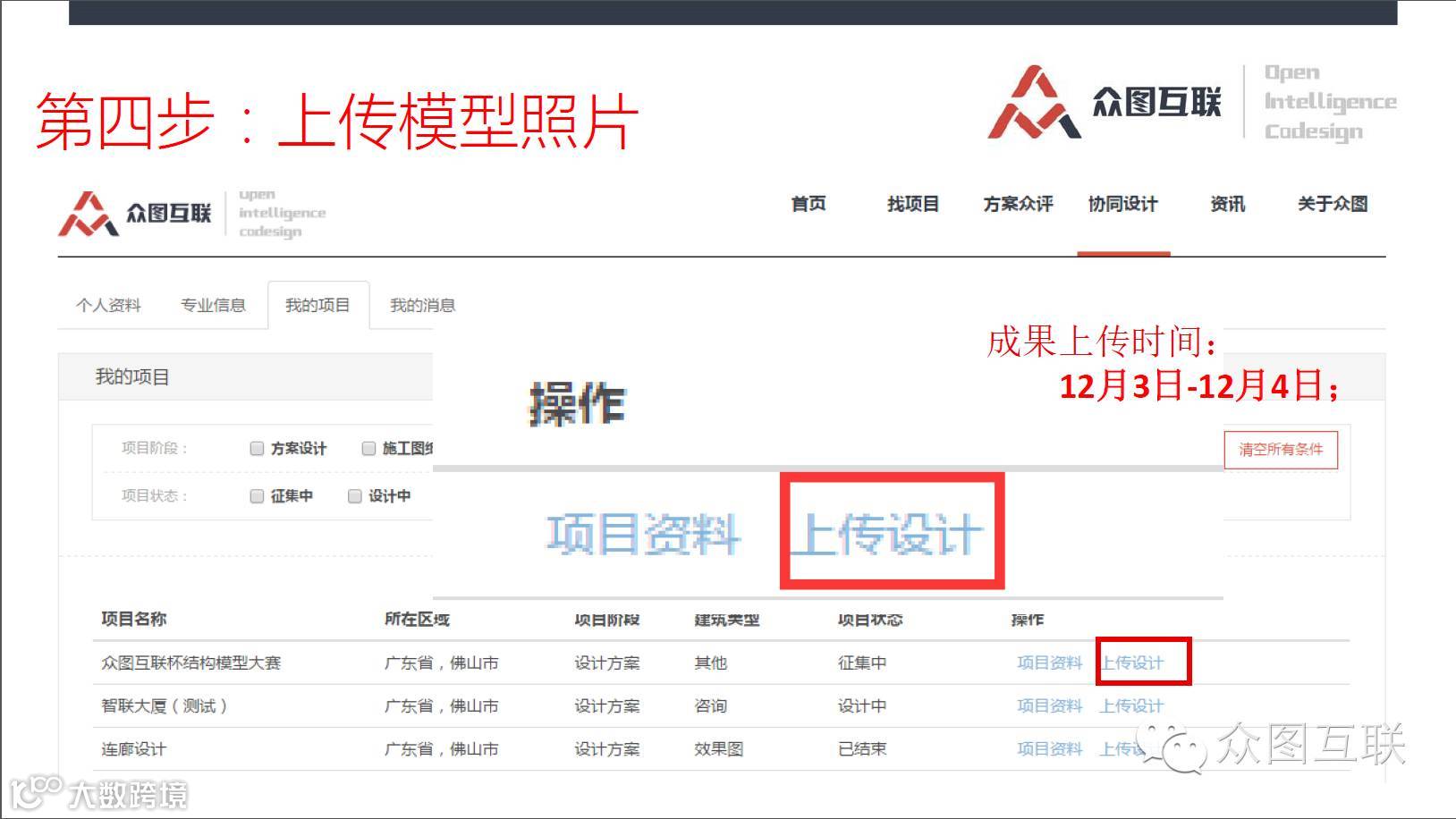
Task: Switch to the 专业信息 tab
Action: tap(213, 306)
